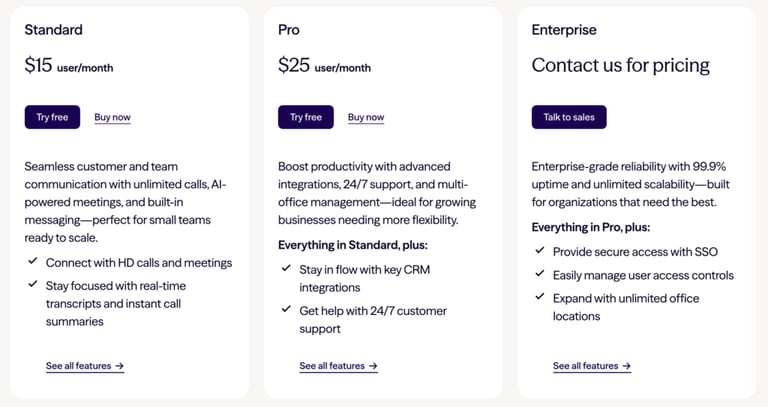Click the Try free button under Pro
The image size is (768, 407).
(306, 117)
